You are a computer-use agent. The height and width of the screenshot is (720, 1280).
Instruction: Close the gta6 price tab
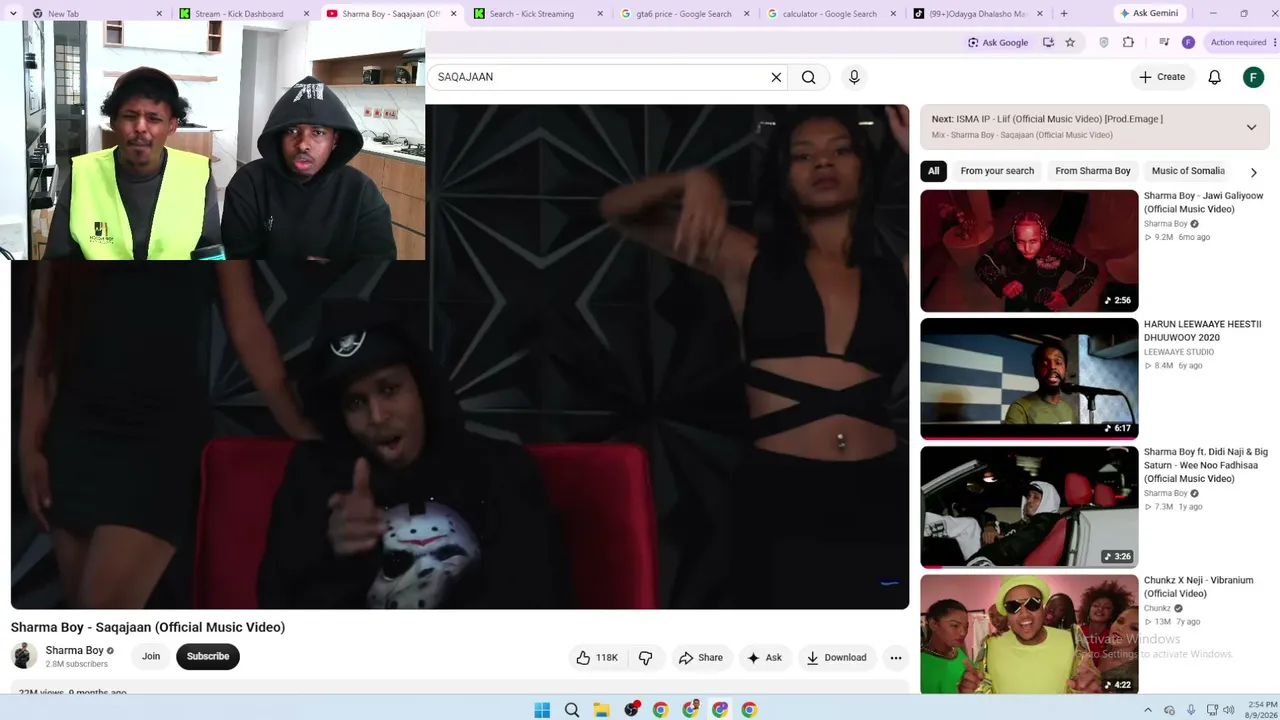point(746,14)
